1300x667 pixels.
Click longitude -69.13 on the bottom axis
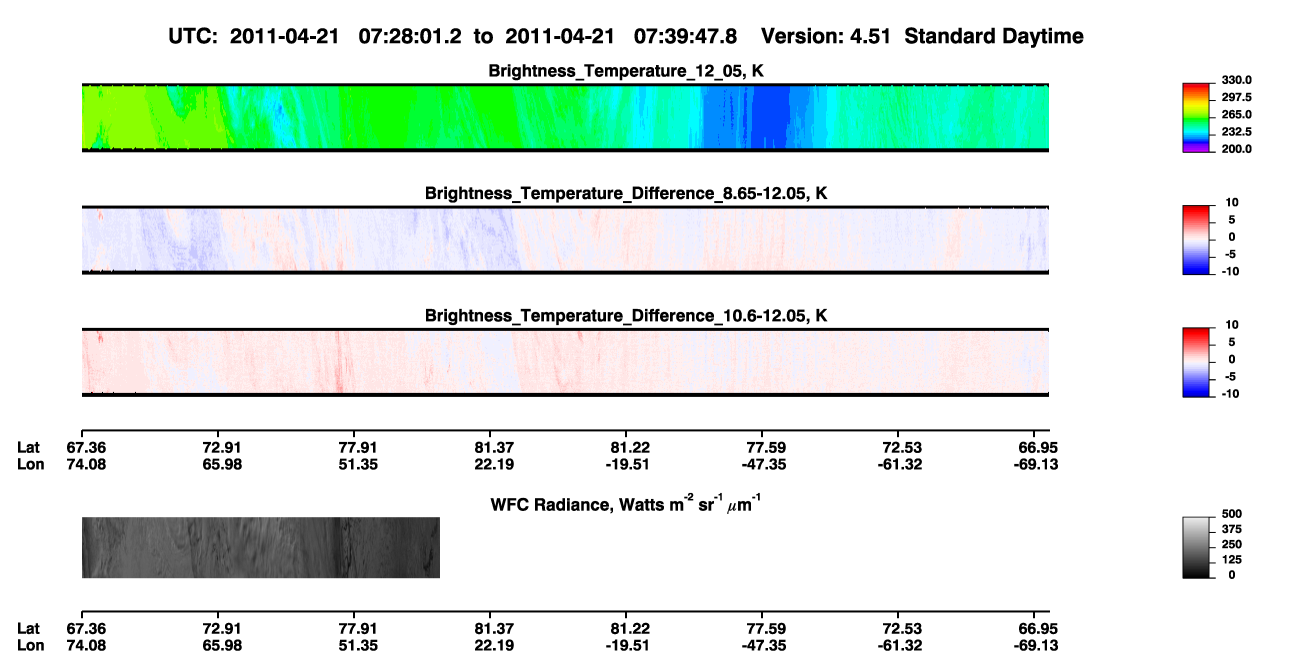coord(1036,645)
